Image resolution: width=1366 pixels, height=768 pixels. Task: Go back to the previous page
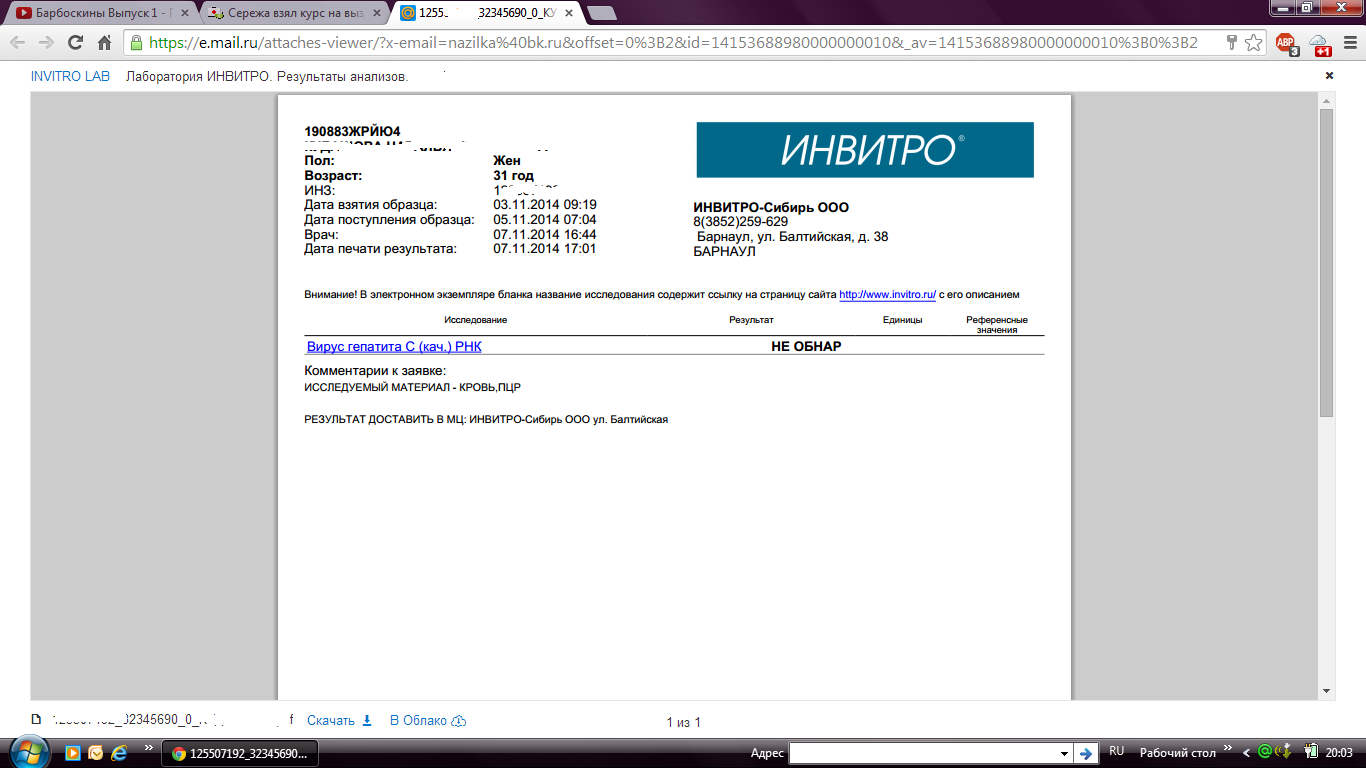(17, 43)
